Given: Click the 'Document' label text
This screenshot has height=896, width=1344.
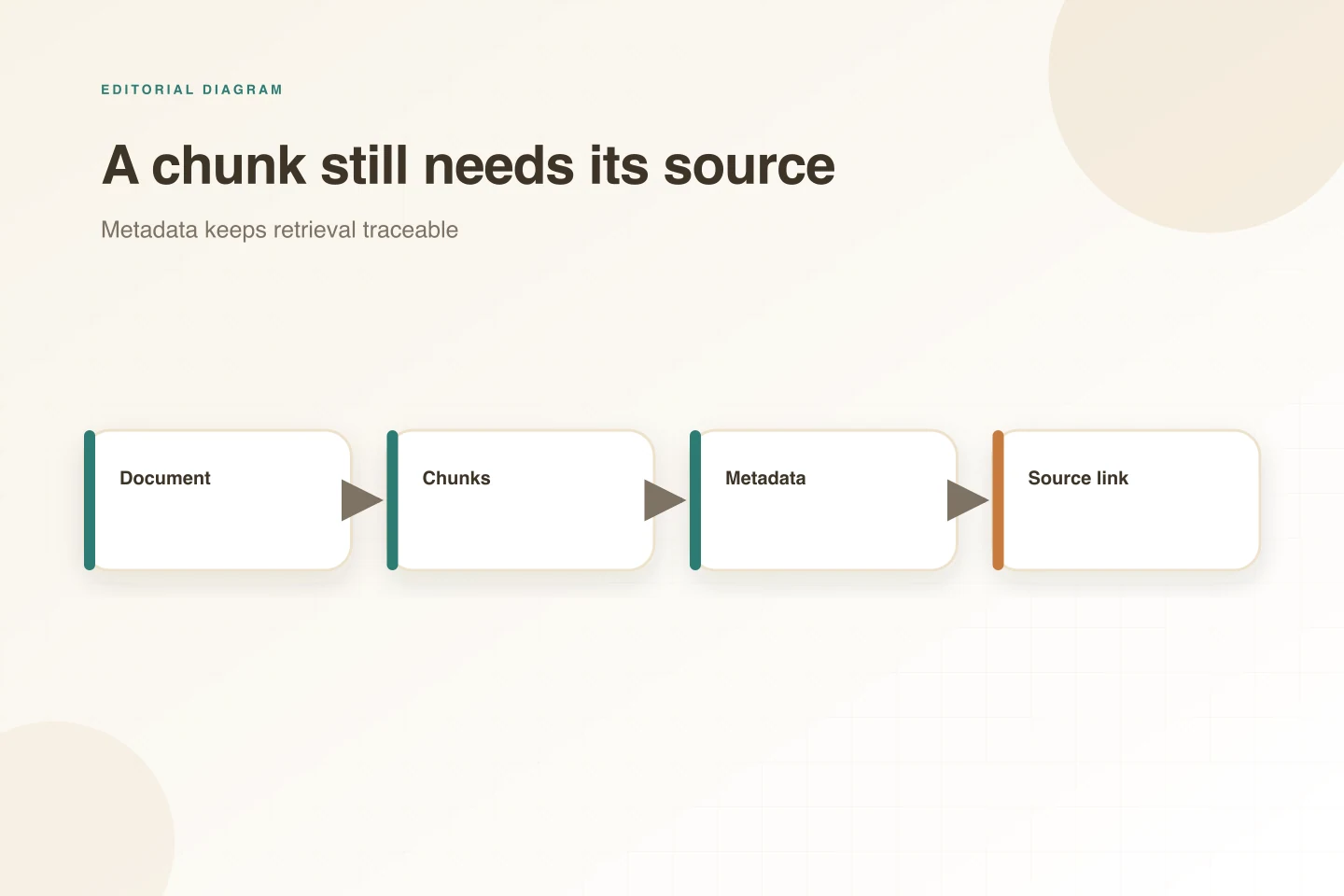Looking at the screenshot, I should pyautogui.click(x=165, y=478).
